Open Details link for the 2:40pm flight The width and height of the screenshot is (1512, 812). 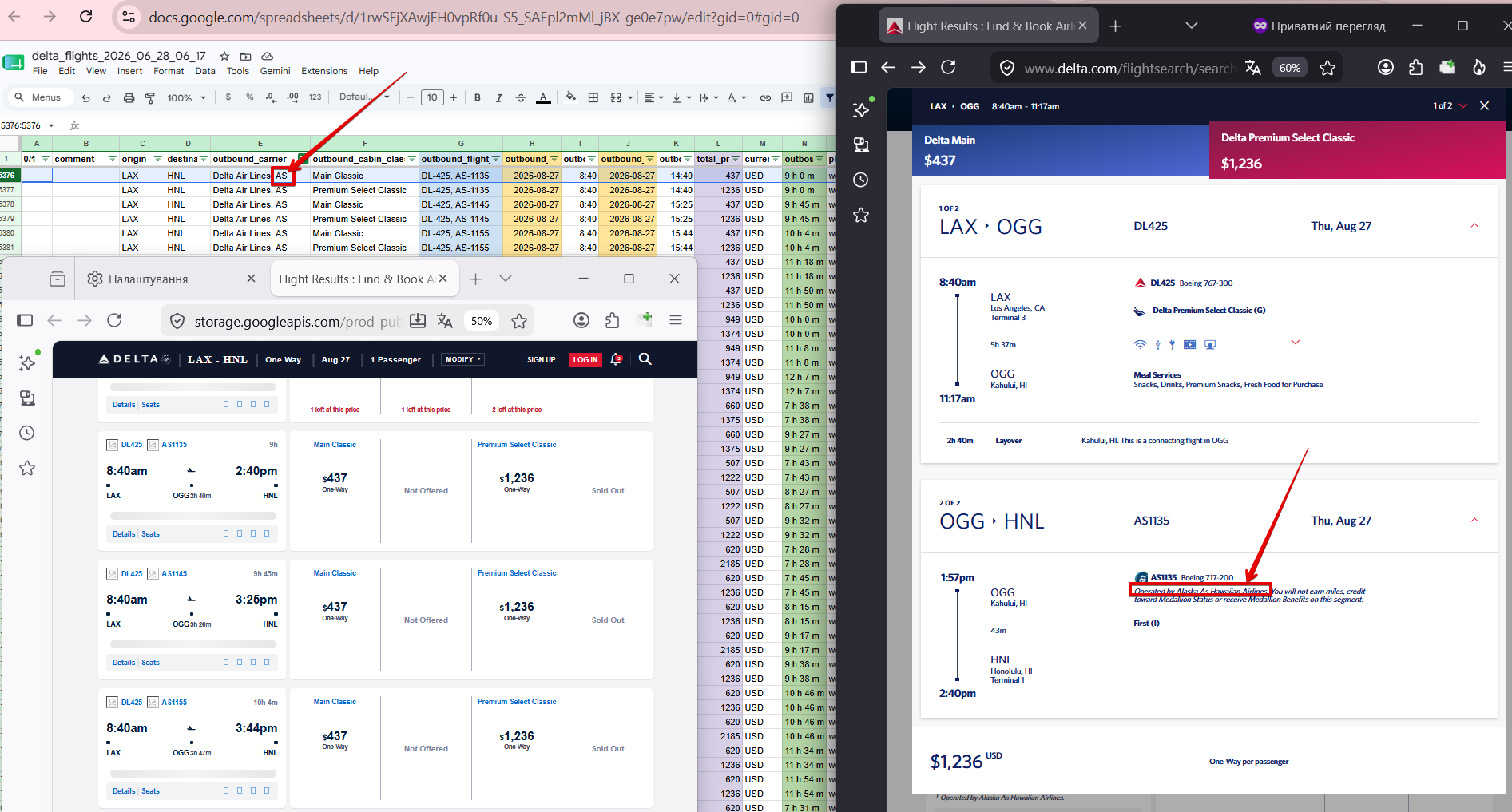pyautogui.click(x=124, y=534)
